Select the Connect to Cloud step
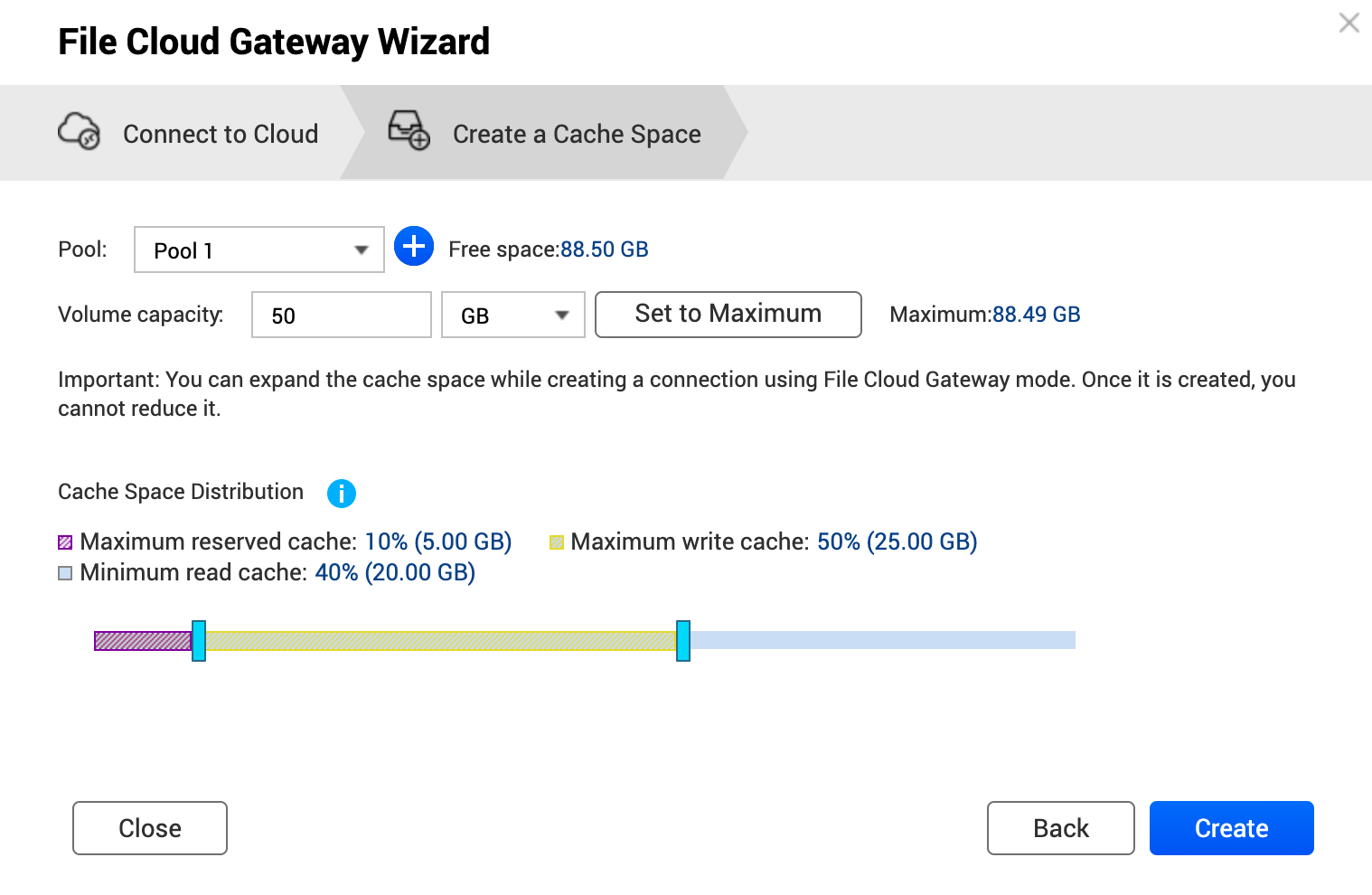Viewport: 1372px width, 895px height. pos(220,134)
